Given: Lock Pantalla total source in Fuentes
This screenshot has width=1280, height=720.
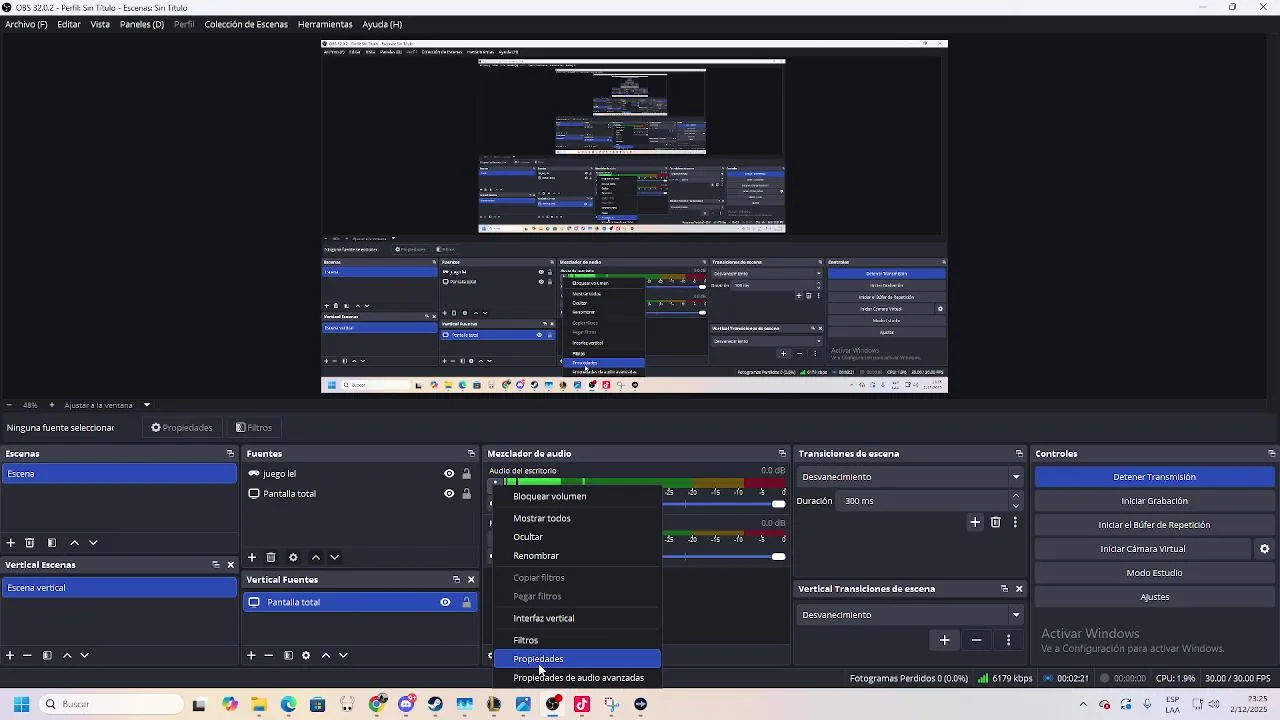Looking at the screenshot, I should tap(466, 494).
